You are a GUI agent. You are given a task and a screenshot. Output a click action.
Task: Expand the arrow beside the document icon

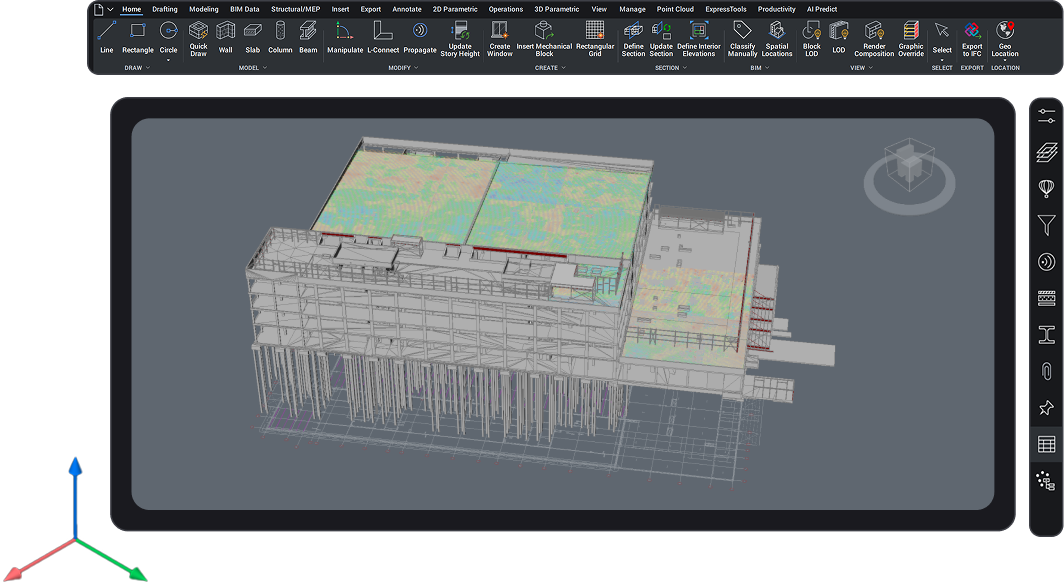pyautogui.click(x=110, y=9)
